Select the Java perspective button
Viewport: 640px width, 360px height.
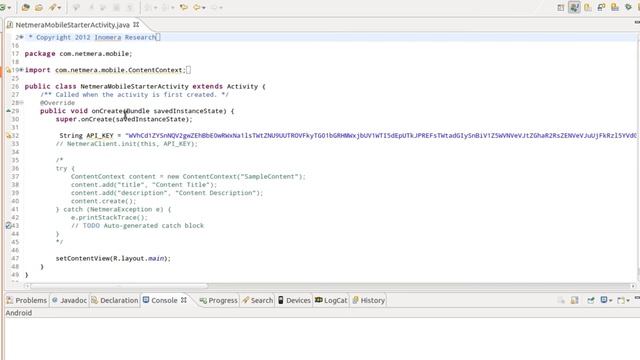(x=574, y=7)
